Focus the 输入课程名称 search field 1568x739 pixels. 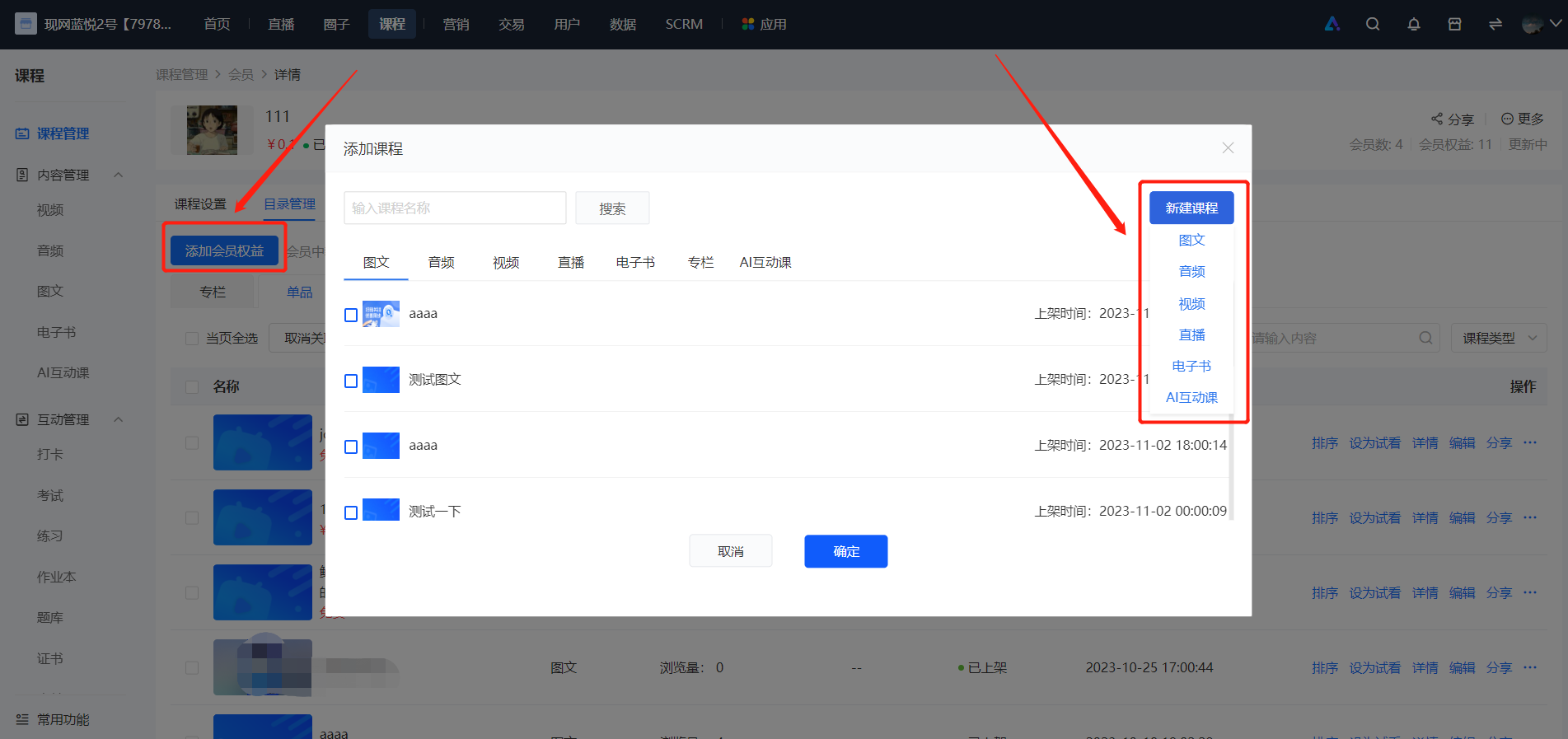pyautogui.click(x=455, y=208)
